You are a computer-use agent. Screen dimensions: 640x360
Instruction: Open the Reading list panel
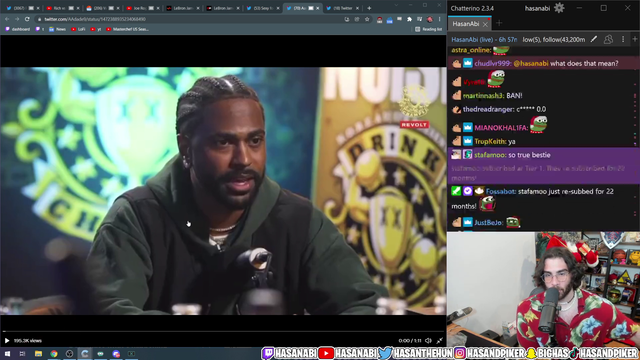point(429,29)
